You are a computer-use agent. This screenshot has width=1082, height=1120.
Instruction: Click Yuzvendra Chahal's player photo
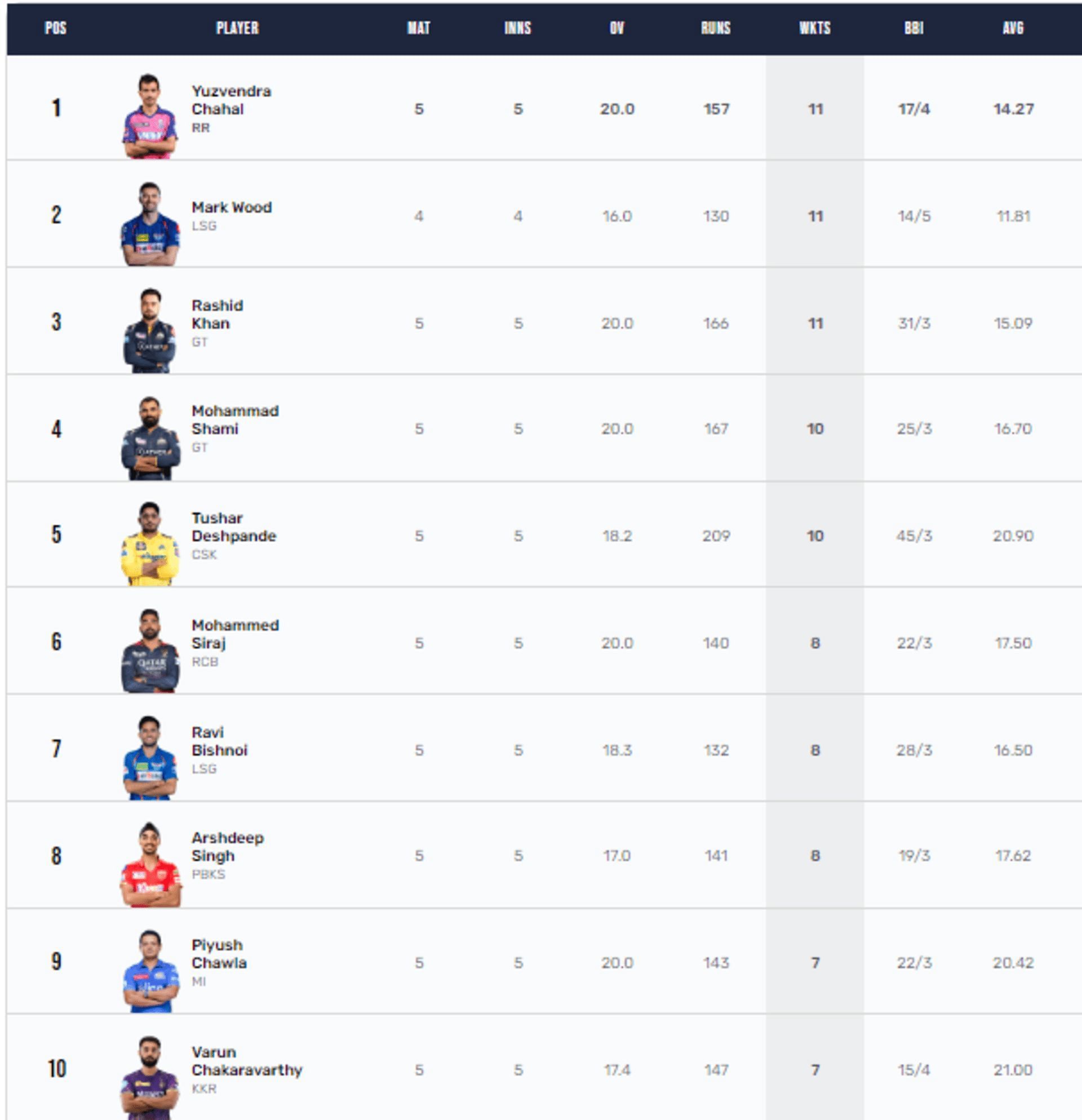[150, 116]
